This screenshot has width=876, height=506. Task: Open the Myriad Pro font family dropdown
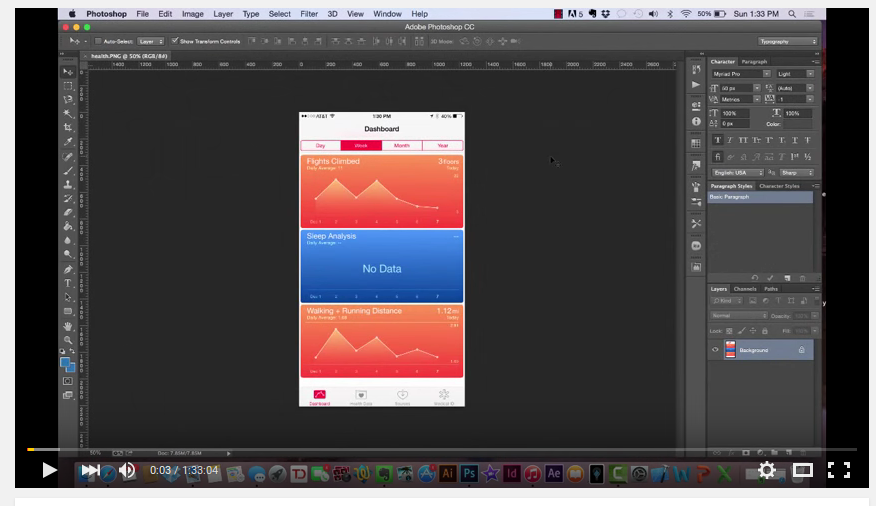[741, 74]
